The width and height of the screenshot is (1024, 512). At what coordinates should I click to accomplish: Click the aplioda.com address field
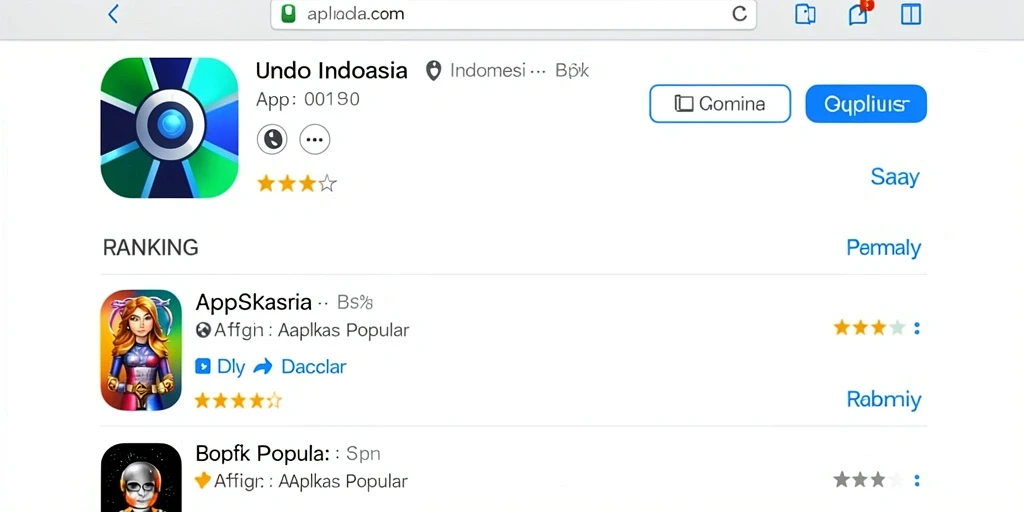513,14
